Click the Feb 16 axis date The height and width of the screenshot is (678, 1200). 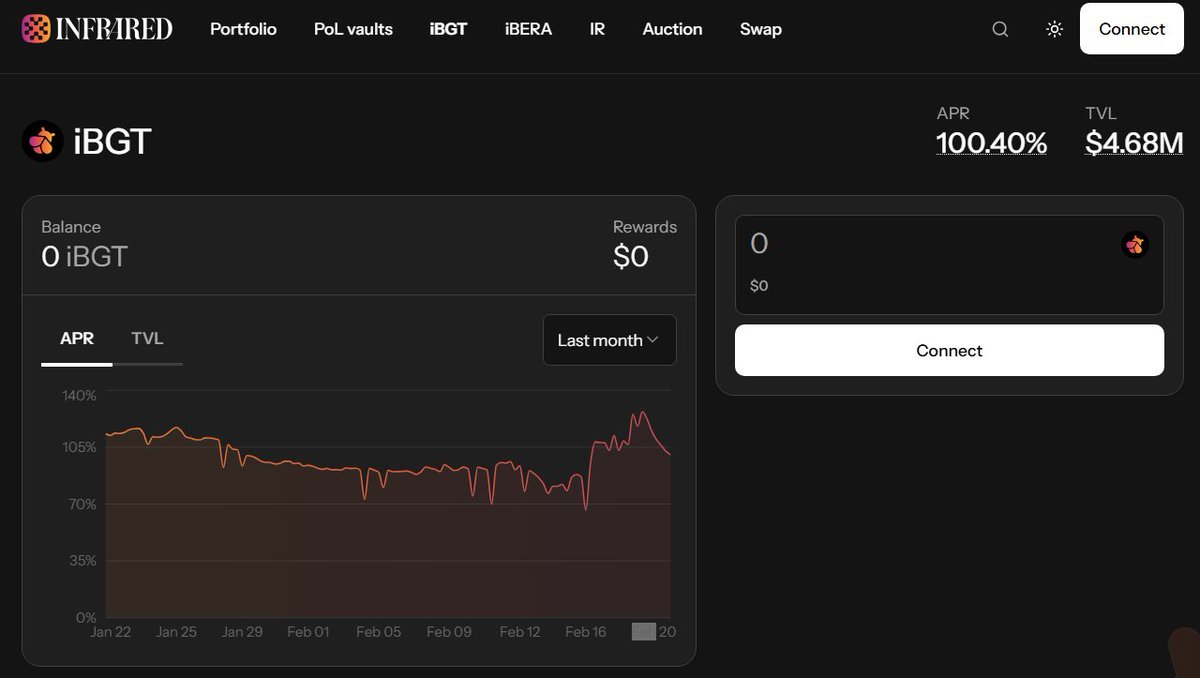[586, 632]
